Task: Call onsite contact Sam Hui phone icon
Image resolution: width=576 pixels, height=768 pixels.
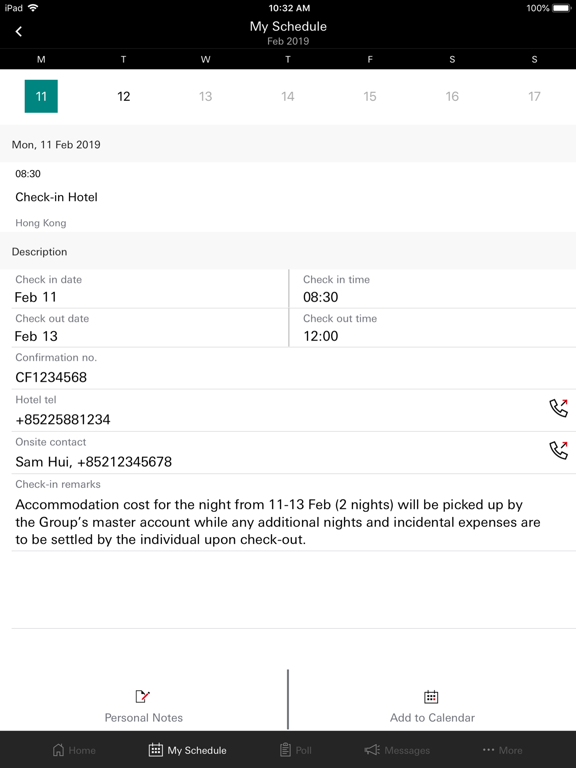Action: click(558, 450)
